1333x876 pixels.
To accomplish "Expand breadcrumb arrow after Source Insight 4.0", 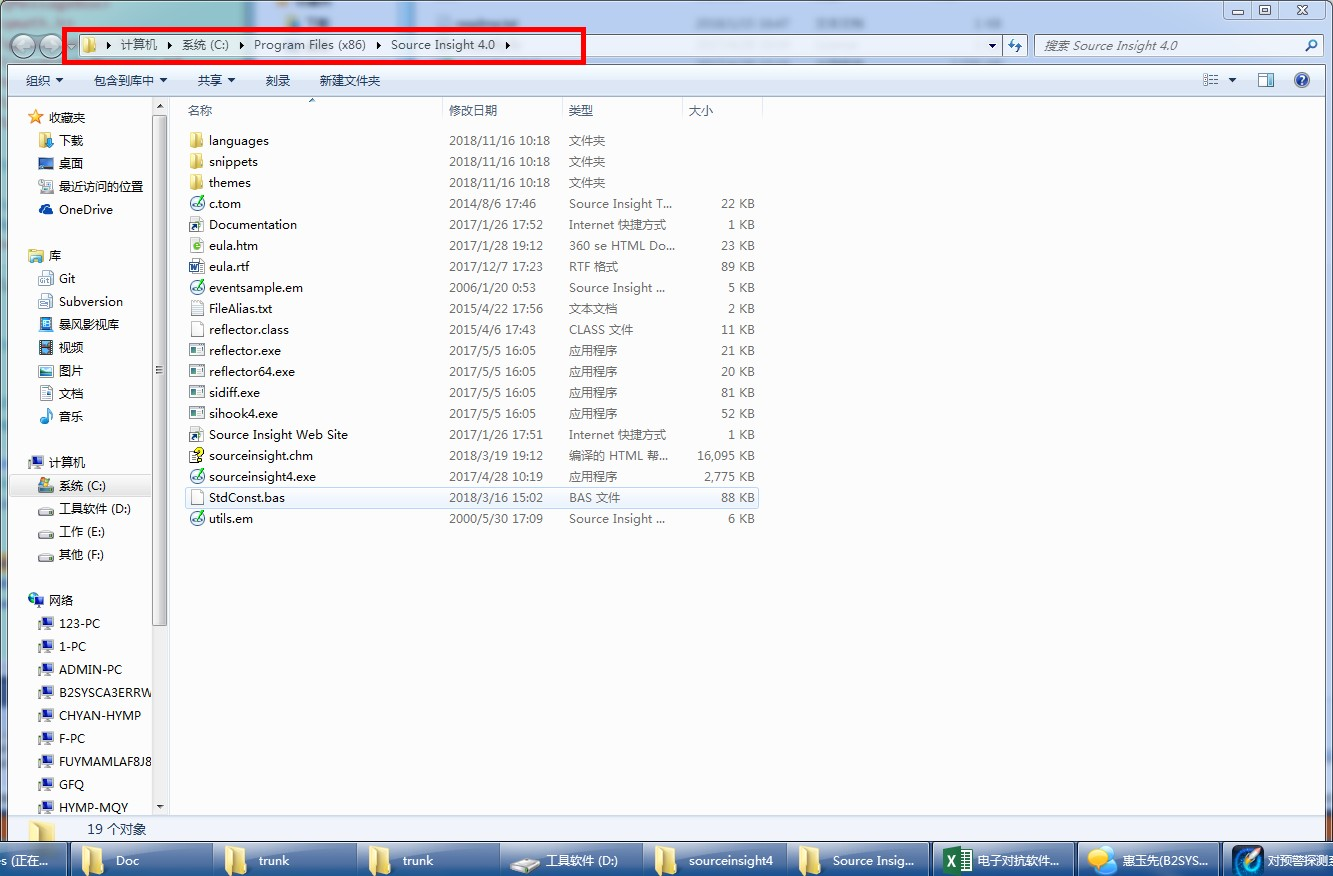I will pos(508,45).
